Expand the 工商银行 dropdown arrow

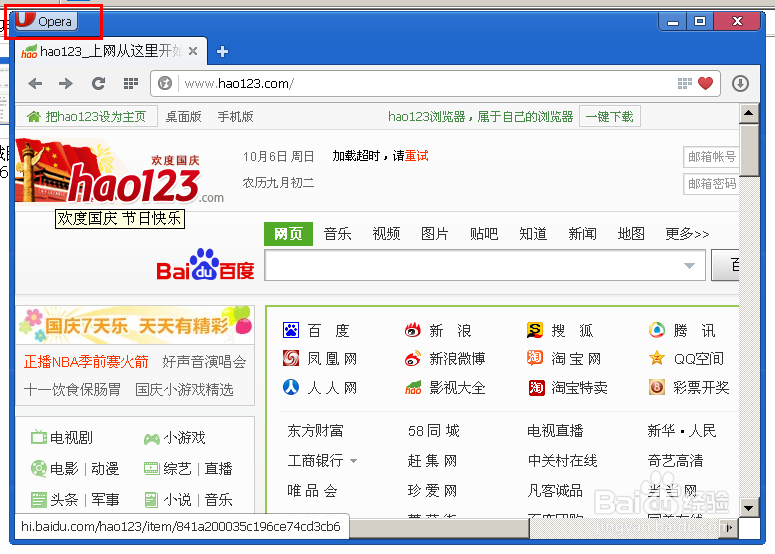click(x=353, y=461)
